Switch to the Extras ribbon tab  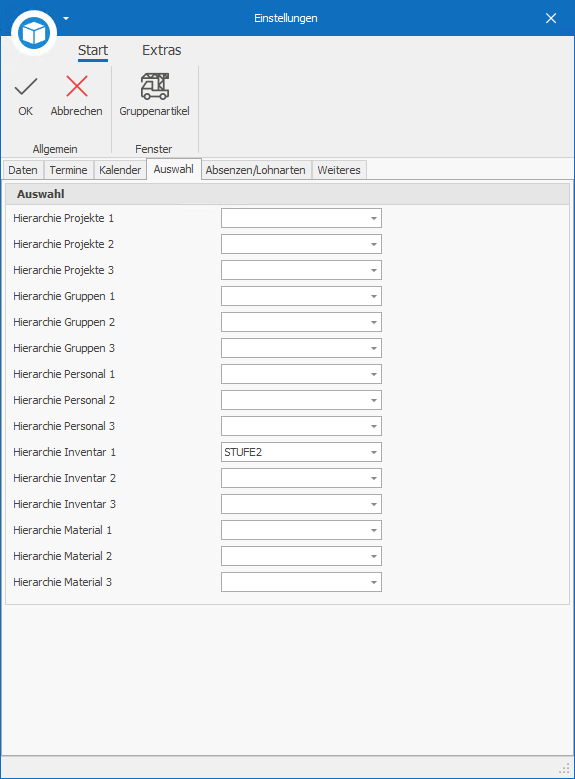point(162,50)
